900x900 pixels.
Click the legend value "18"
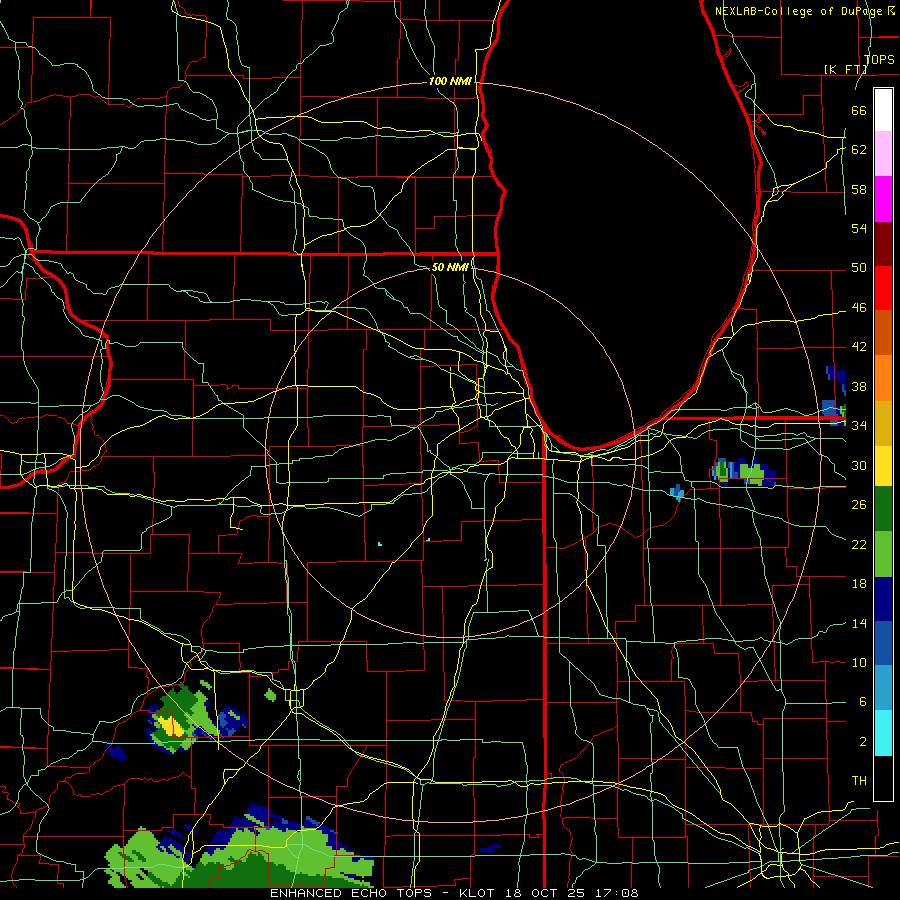(859, 584)
